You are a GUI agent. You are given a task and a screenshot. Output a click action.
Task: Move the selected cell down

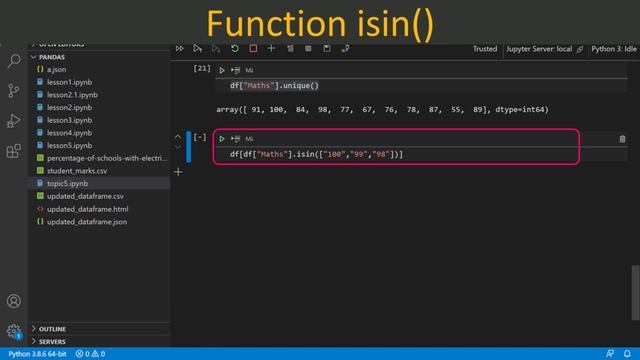[x=178, y=147]
